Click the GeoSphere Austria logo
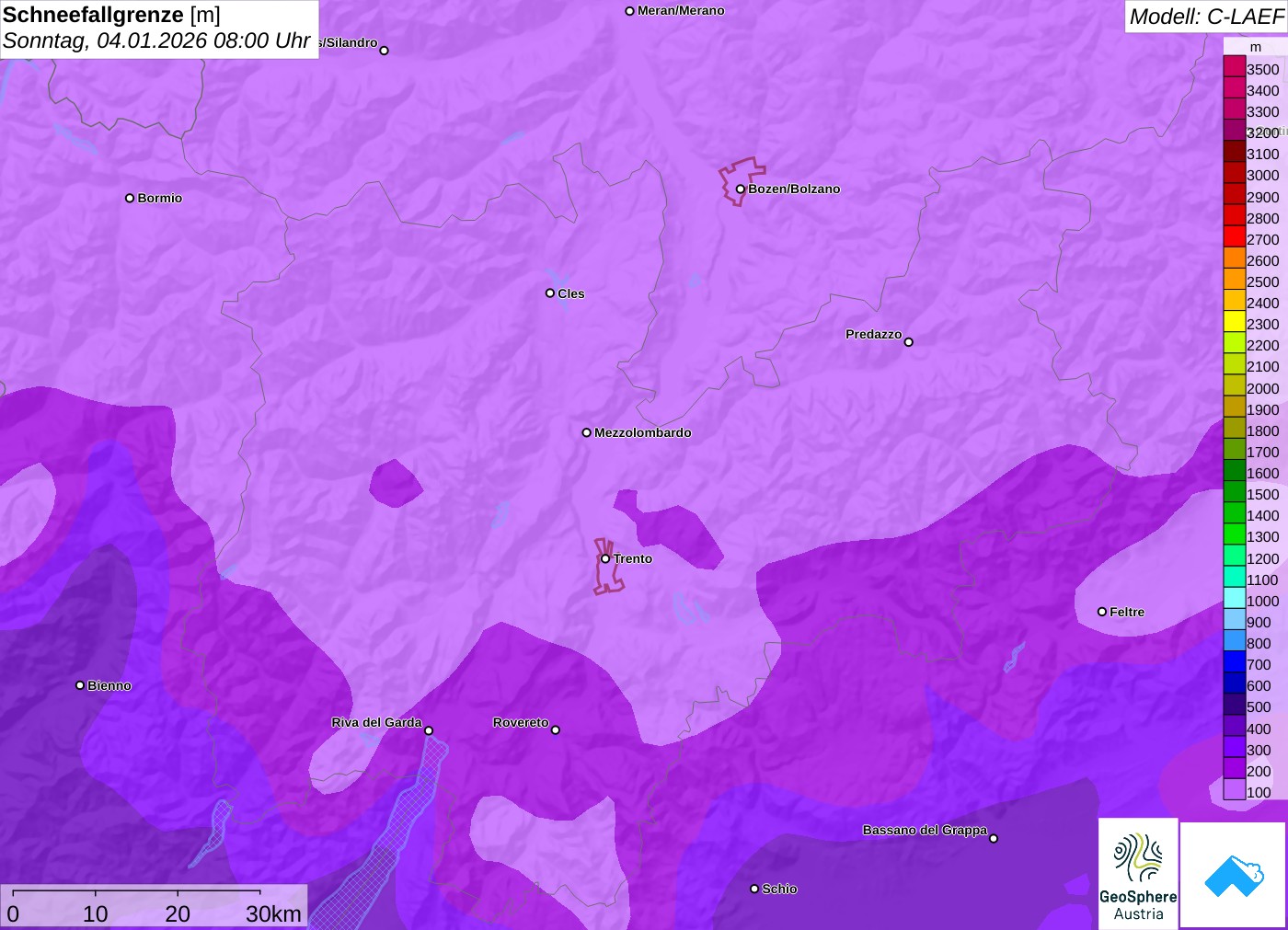The width and height of the screenshot is (1288, 930). click(x=1138, y=874)
